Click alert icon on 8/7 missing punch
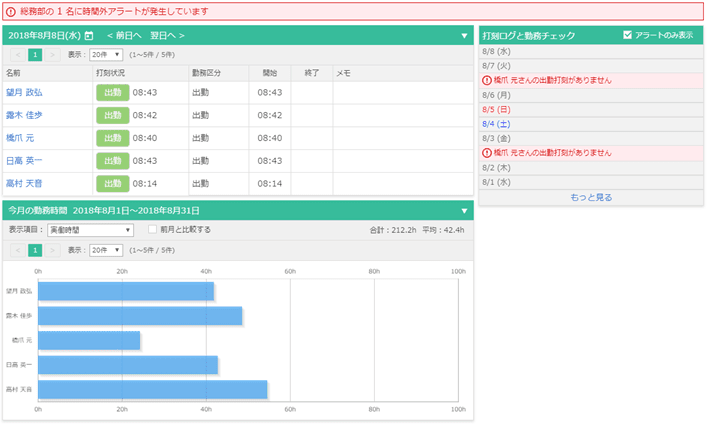 487,79
